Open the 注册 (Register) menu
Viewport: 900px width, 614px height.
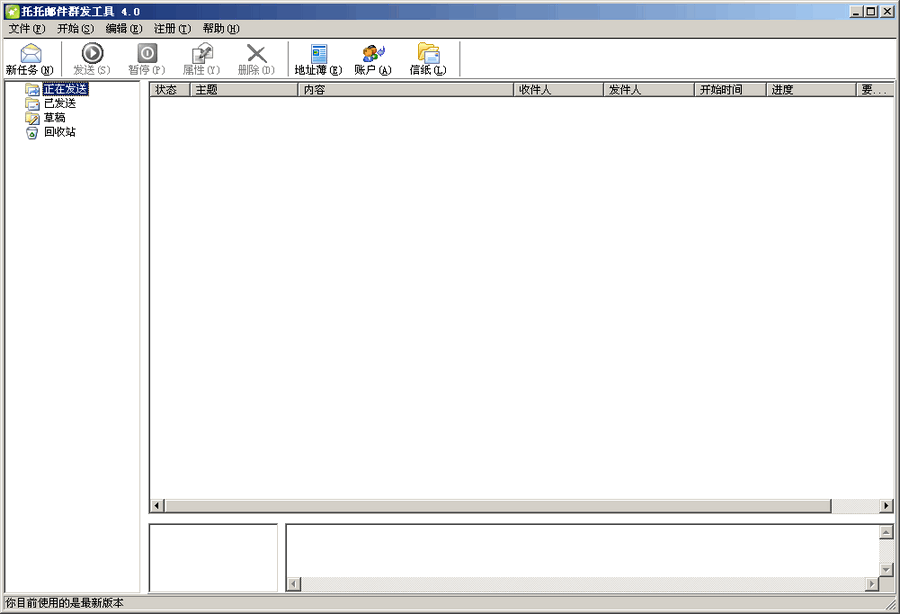pyautogui.click(x=172, y=29)
